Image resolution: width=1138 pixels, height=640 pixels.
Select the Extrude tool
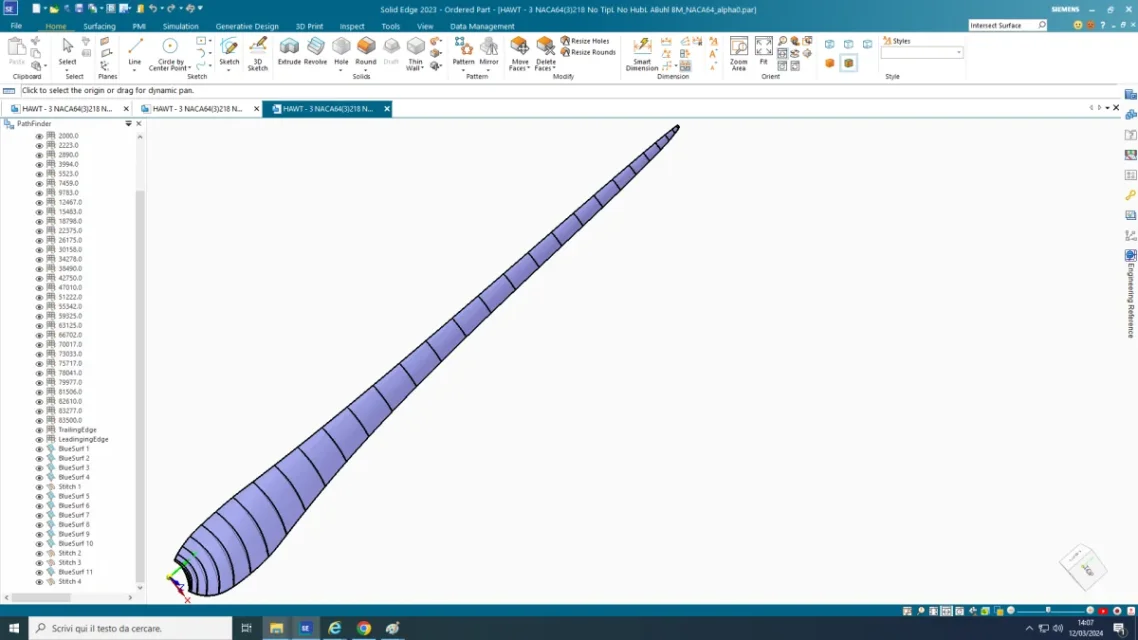289,50
